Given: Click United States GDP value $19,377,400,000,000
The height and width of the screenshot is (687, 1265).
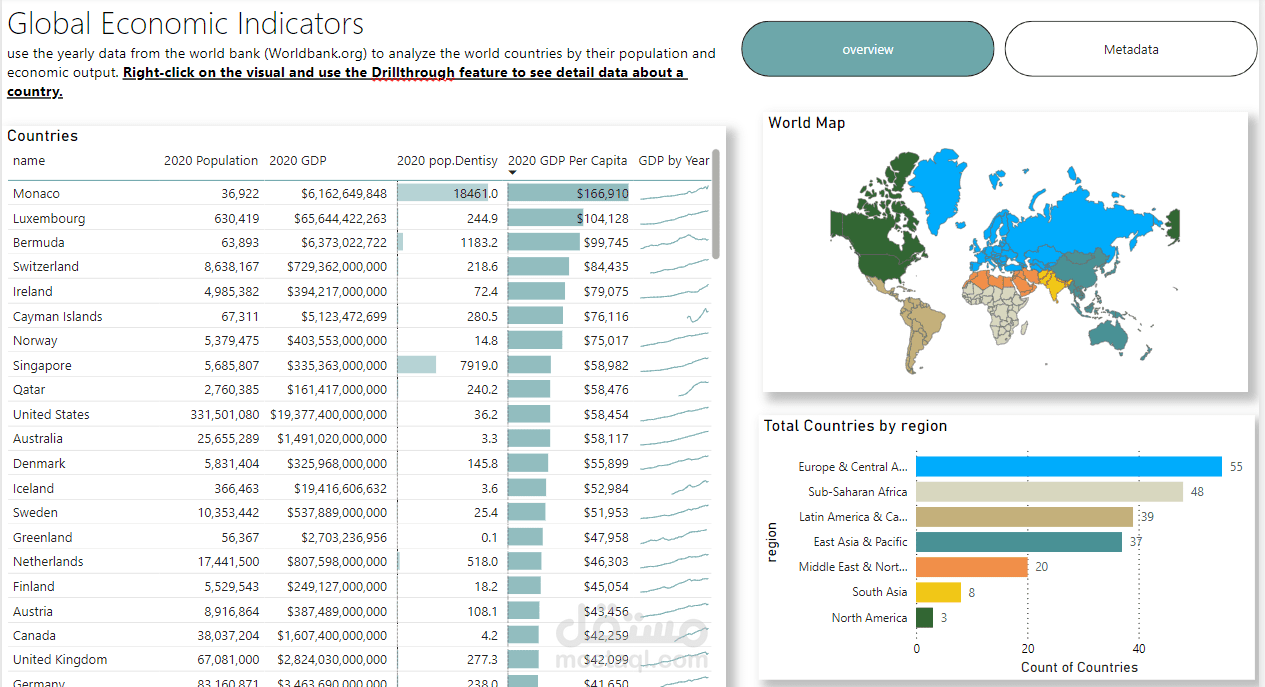Looking at the screenshot, I should (x=326, y=414).
